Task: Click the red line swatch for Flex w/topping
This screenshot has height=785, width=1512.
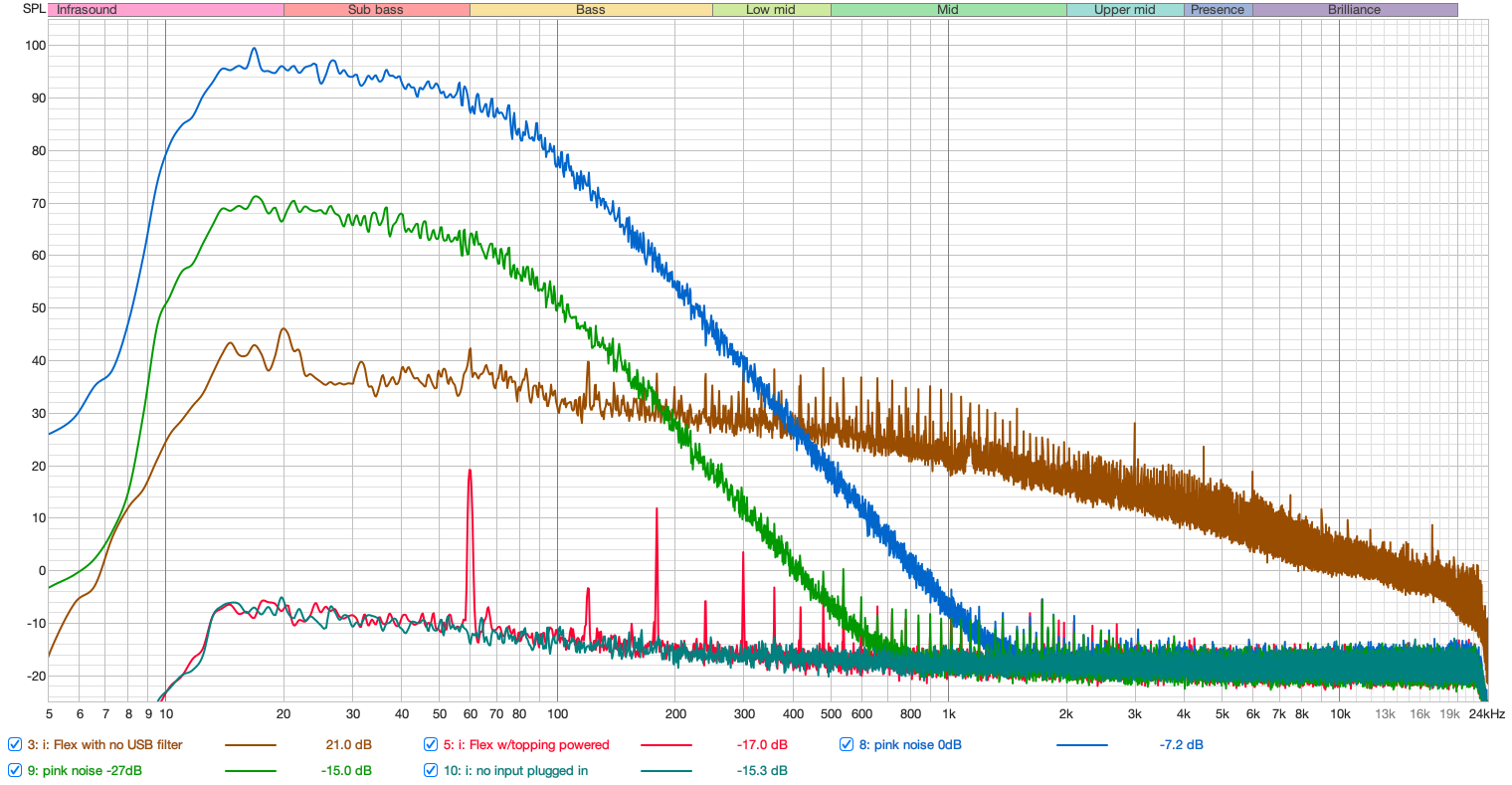Action: [665, 745]
